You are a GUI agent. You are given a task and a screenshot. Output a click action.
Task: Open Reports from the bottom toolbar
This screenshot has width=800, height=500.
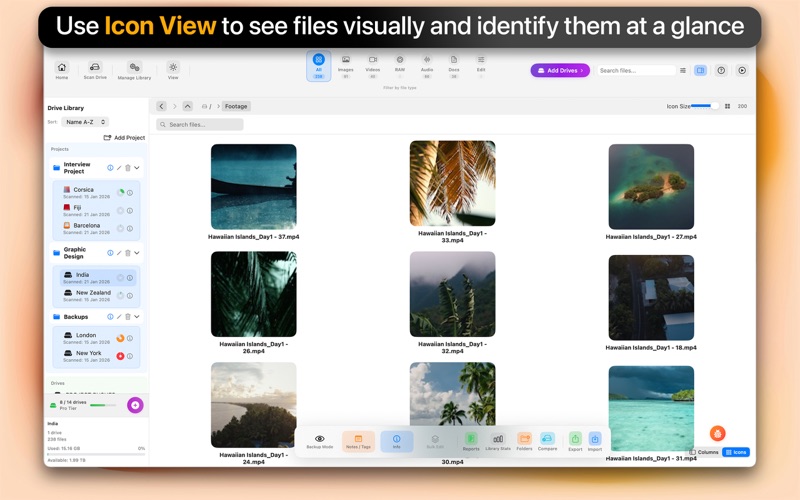[471, 441]
